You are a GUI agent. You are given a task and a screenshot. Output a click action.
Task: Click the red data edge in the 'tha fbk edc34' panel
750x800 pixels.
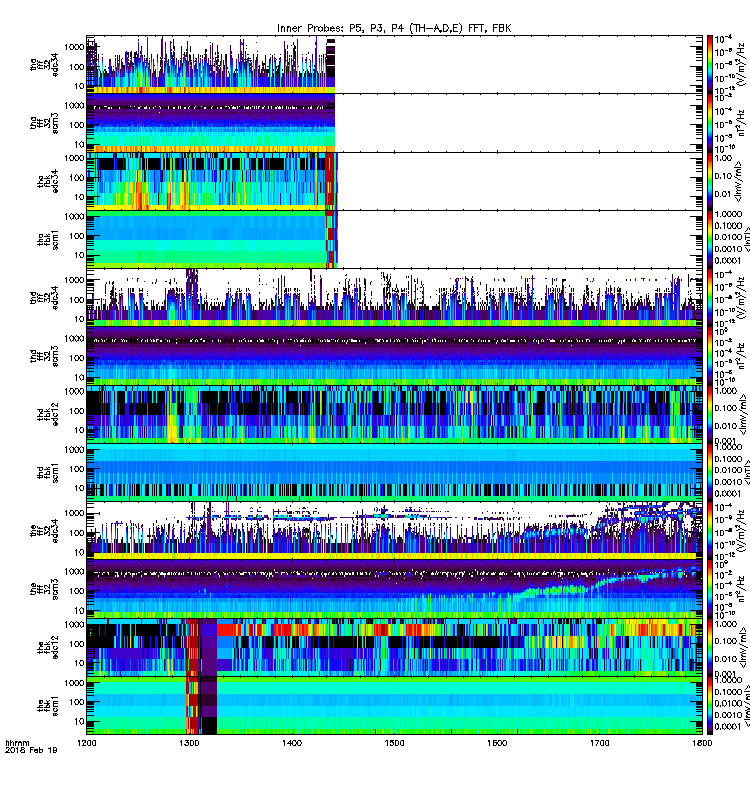pos(331,181)
